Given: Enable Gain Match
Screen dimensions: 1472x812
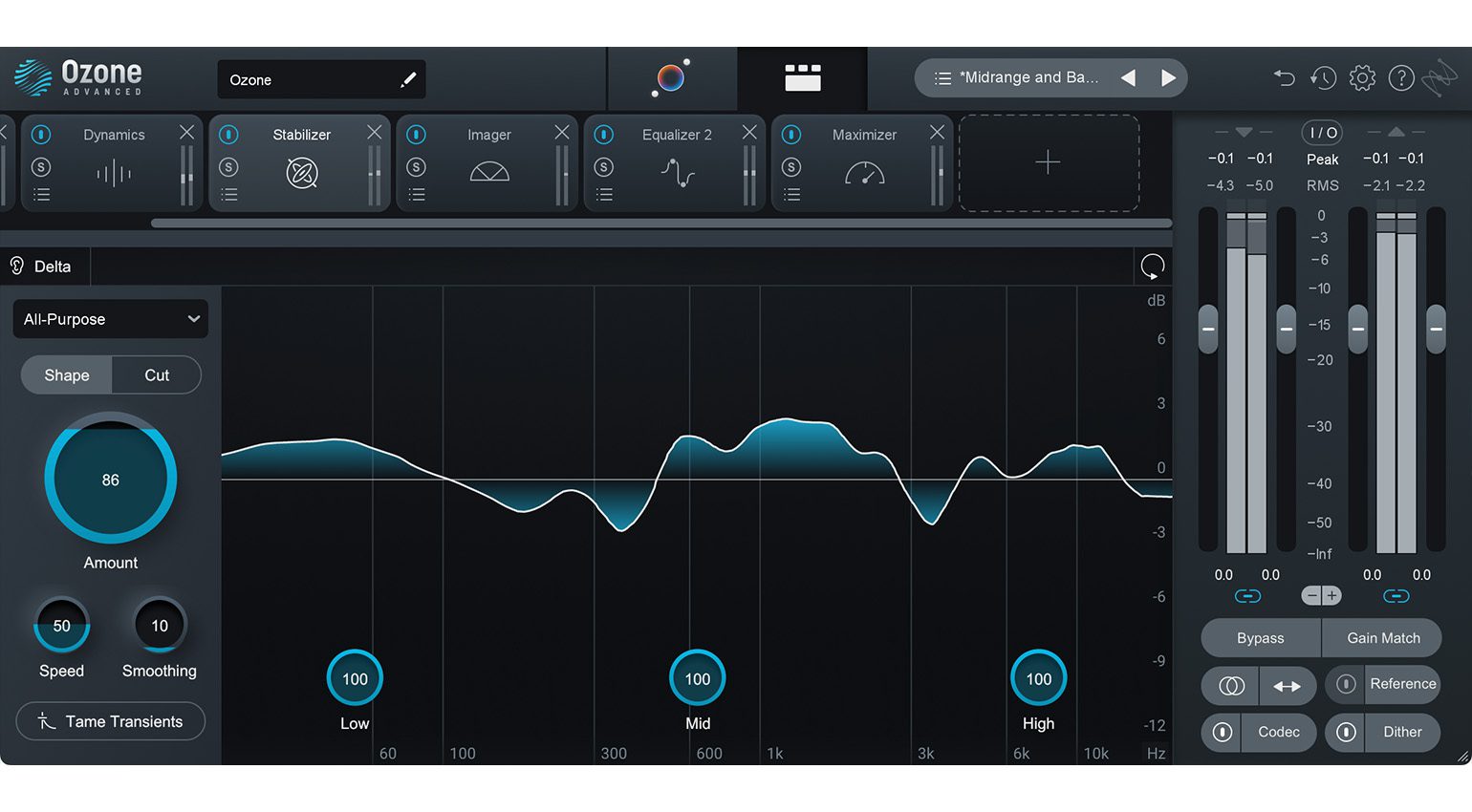Looking at the screenshot, I should tap(1382, 638).
